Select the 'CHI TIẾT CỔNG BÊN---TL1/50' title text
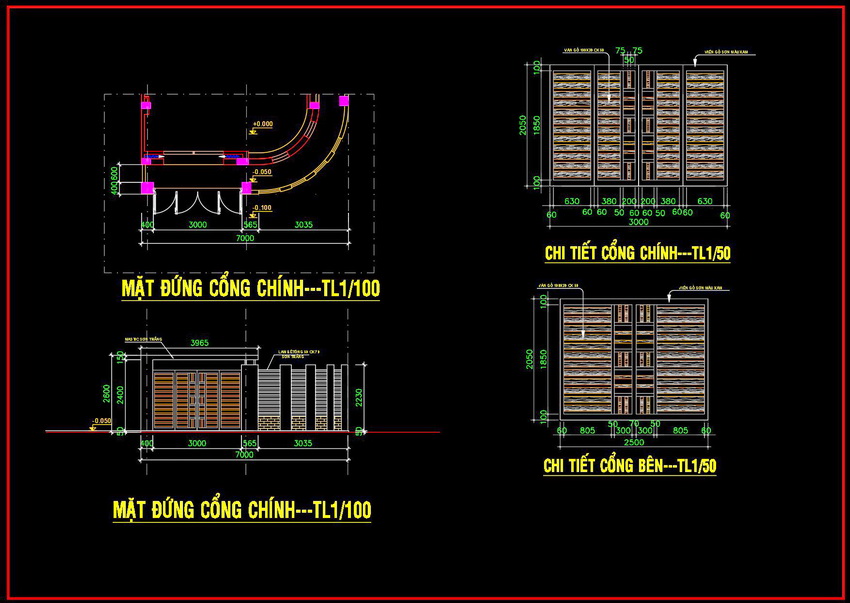This screenshot has width=850, height=603. coord(629,466)
